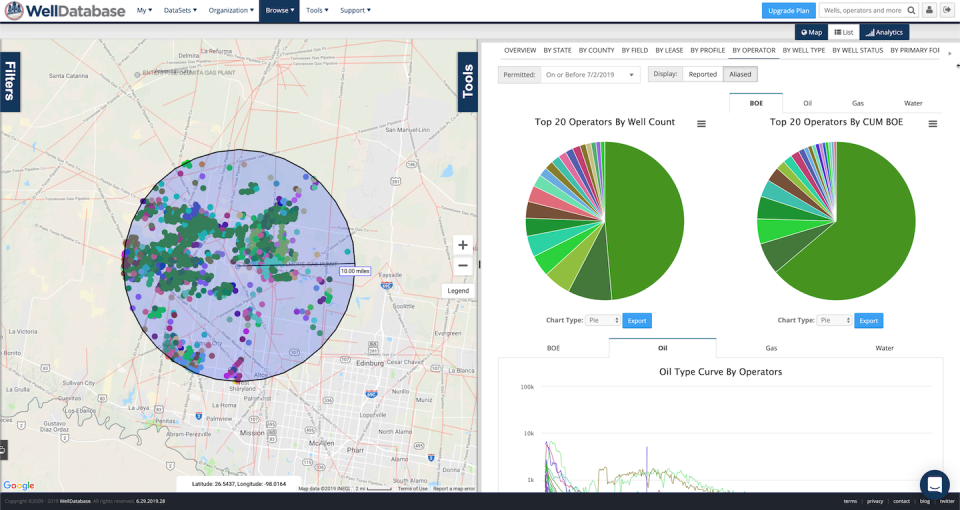Click the Report a map error link

click(x=454, y=489)
